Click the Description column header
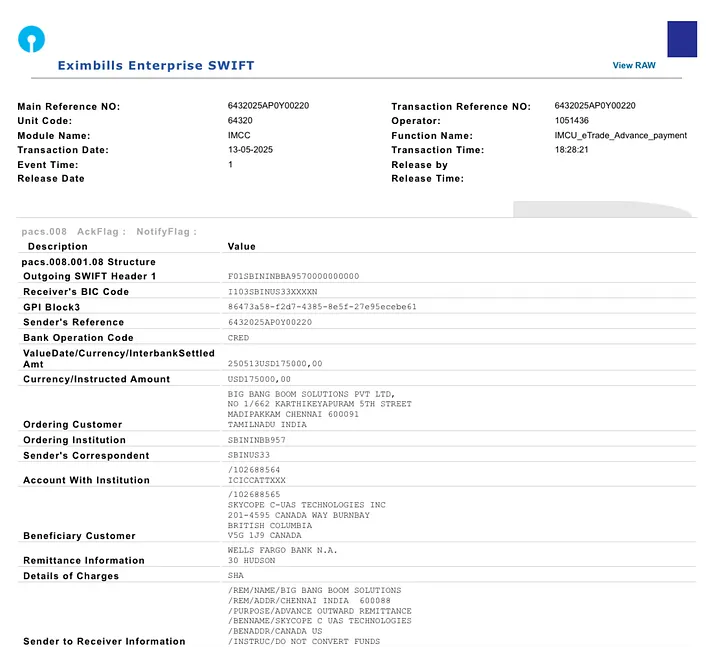Image resolution: width=720 pixels, height=647 pixels. click(x=58, y=246)
